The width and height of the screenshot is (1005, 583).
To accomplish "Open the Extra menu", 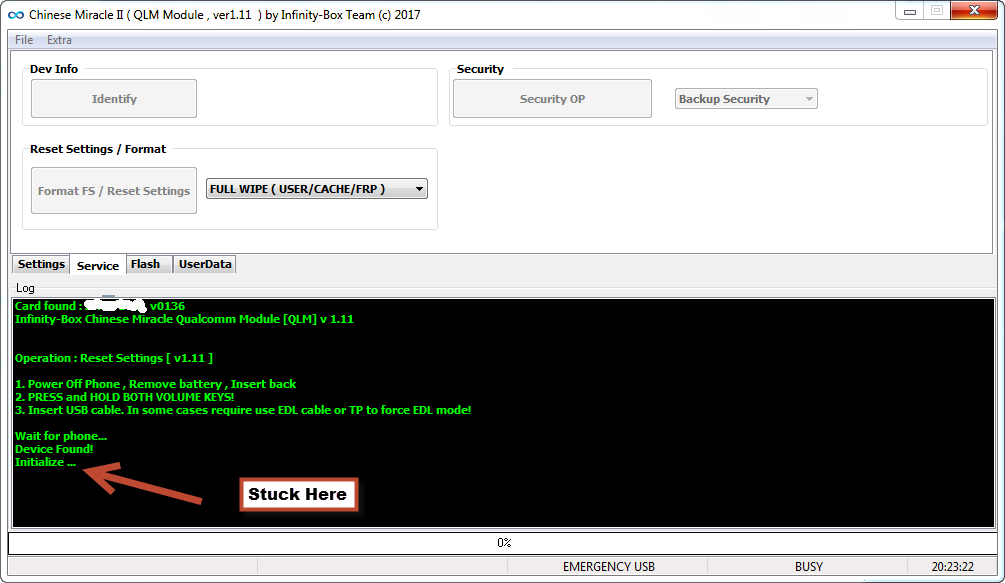I will pyautogui.click(x=59, y=40).
